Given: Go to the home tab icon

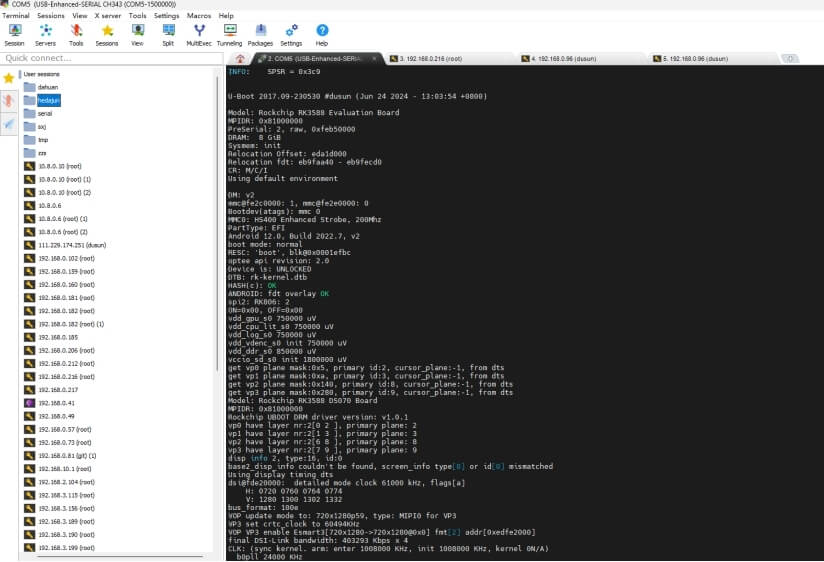Looking at the screenshot, I should (x=240, y=59).
